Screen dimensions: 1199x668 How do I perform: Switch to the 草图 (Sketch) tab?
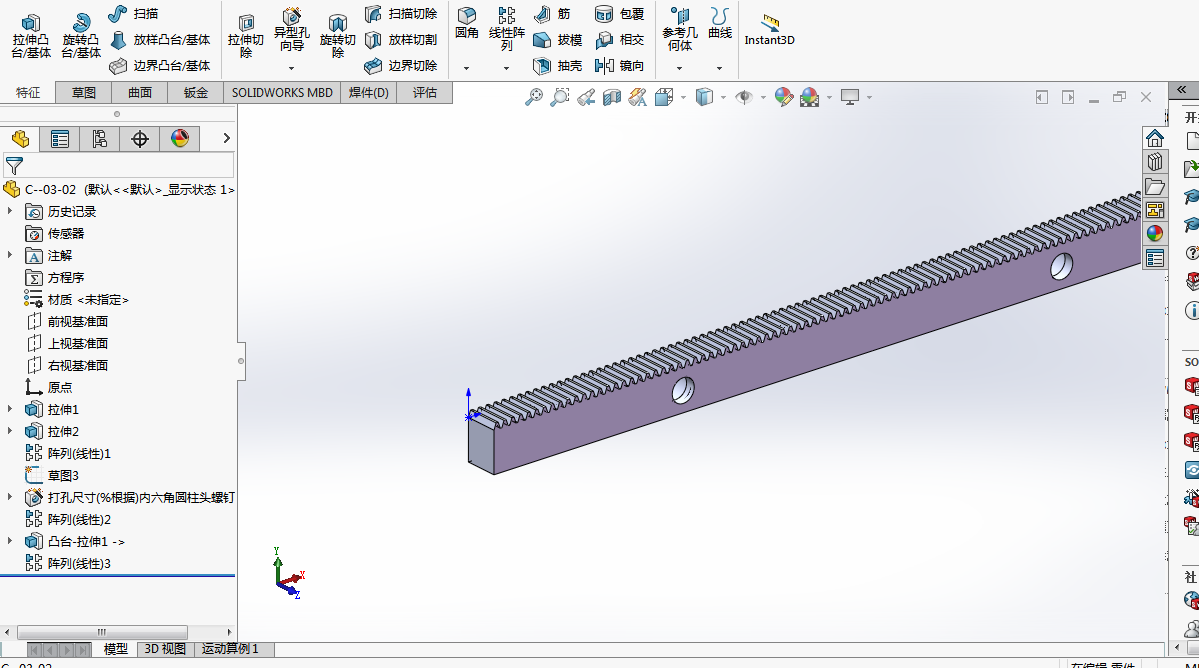tap(83, 92)
